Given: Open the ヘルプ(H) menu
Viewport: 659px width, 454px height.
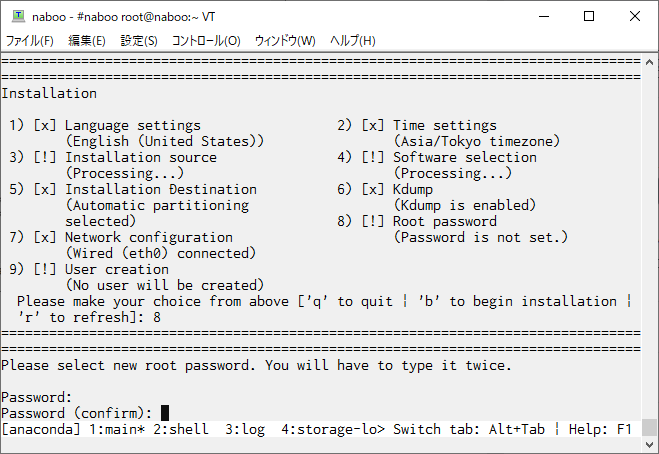Looking at the screenshot, I should (x=353, y=41).
